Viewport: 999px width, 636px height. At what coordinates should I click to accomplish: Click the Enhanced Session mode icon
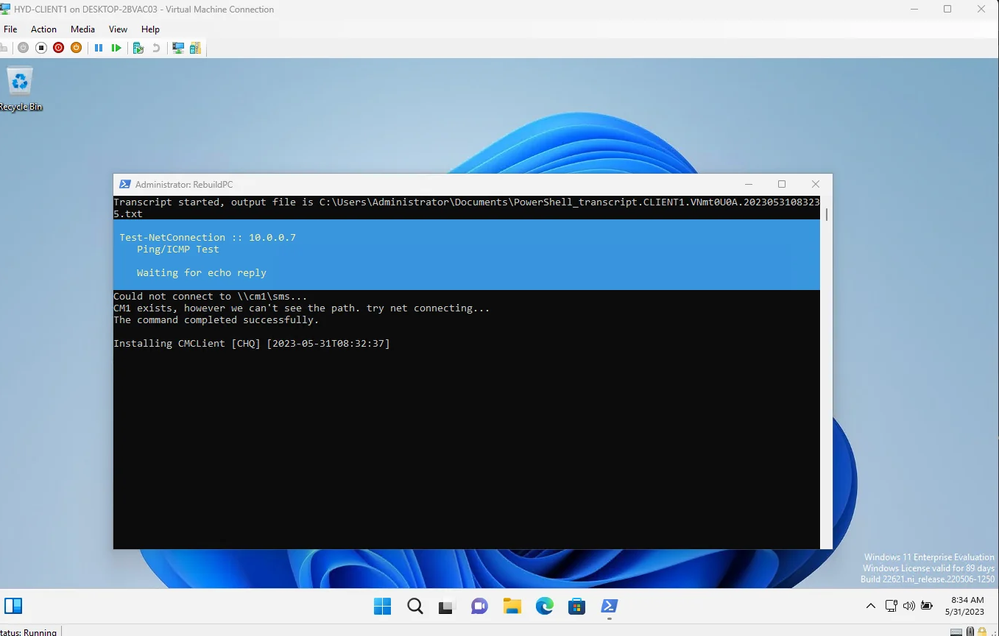[176, 47]
